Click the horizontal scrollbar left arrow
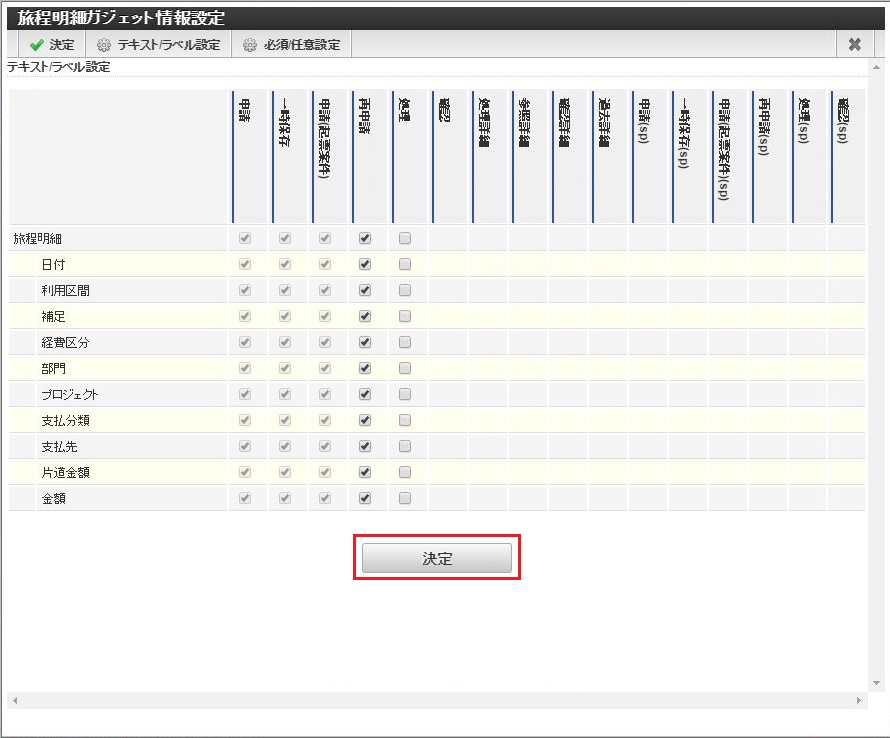This screenshot has width=890, height=738. tap(15, 701)
